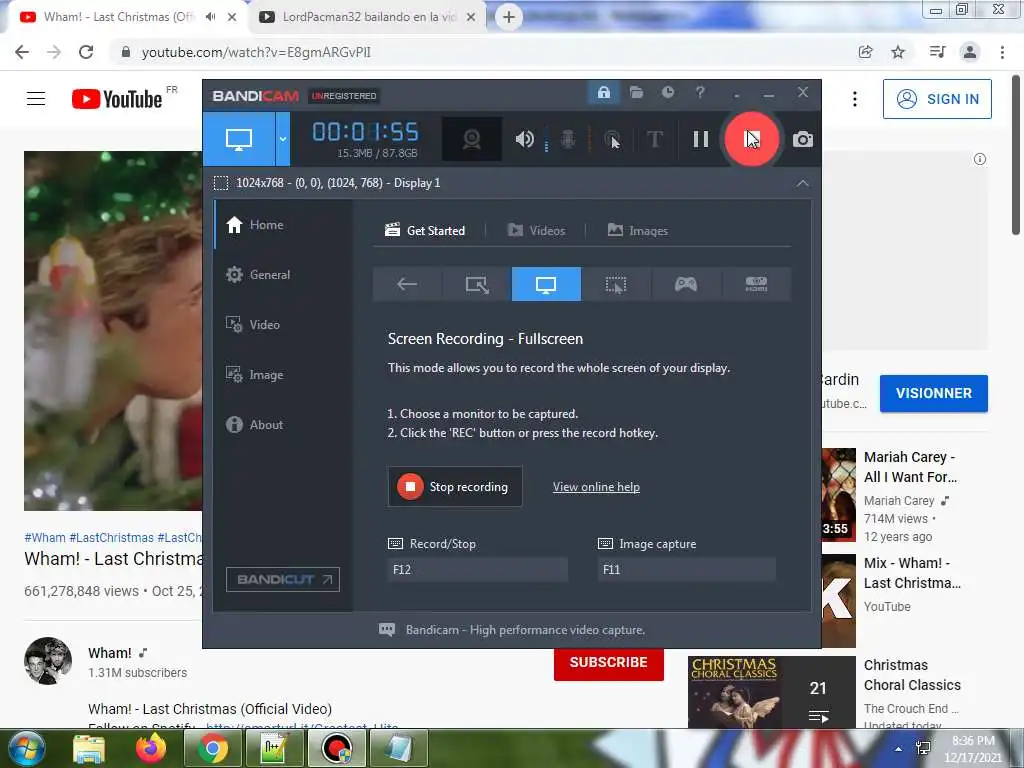Click the #Wham hashtag link
1024x768 pixels.
coord(45,537)
